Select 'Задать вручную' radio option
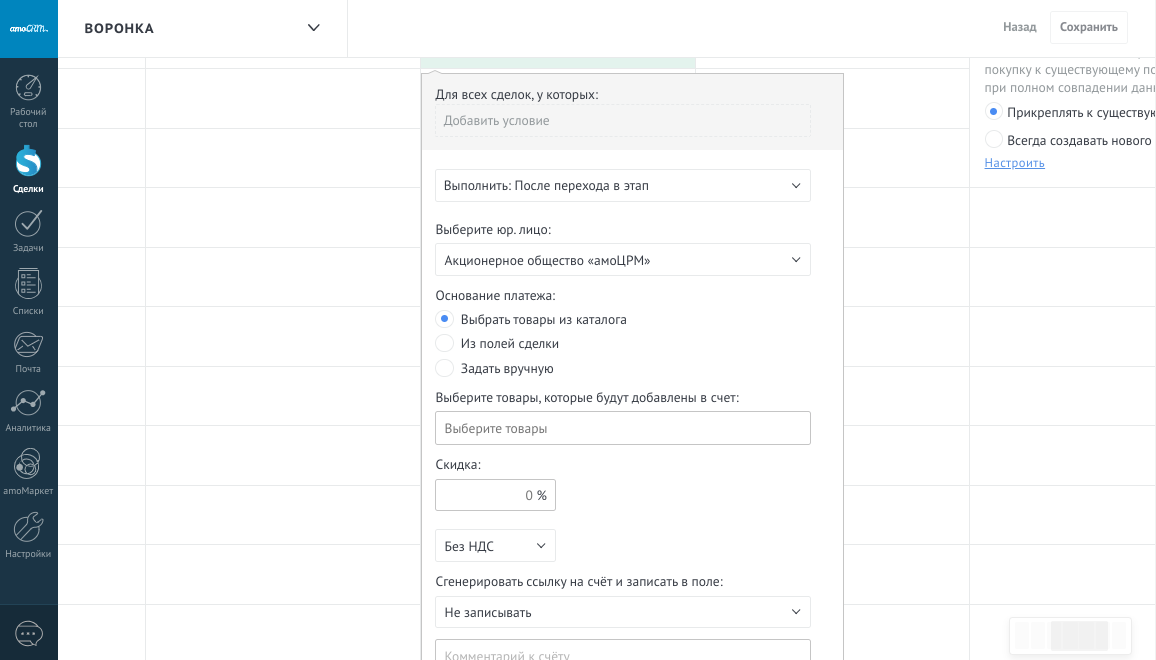The image size is (1156, 660). click(445, 368)
